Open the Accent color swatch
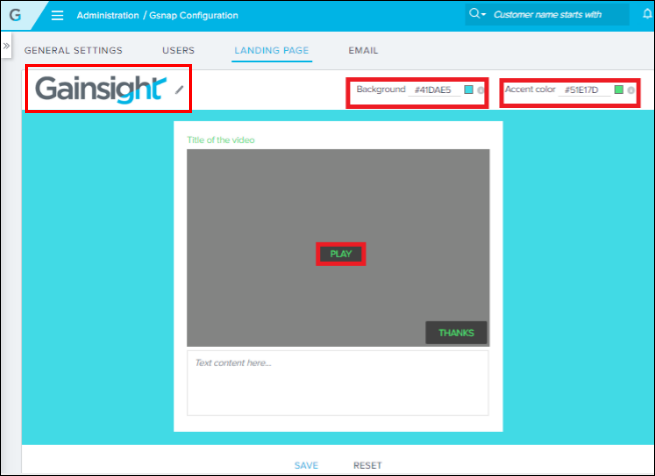Viewport: 655px width, 476px height. (619, 89)
